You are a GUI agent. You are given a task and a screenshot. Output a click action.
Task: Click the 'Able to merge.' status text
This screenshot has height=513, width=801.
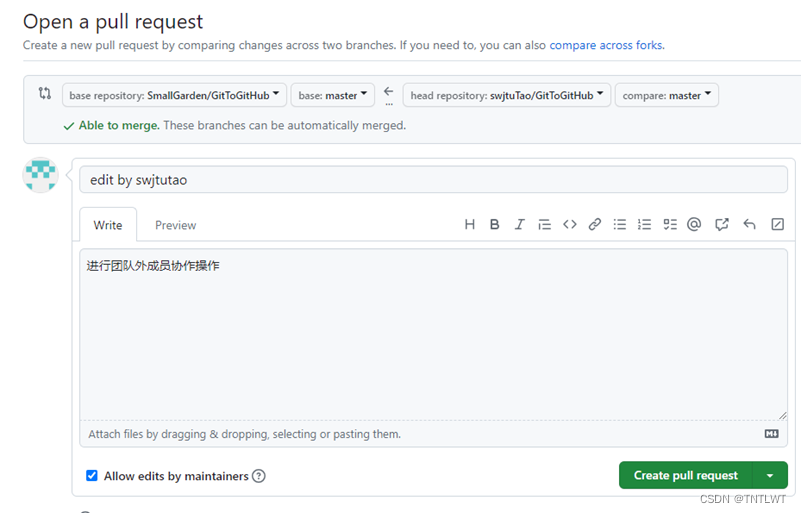[119, 126]
